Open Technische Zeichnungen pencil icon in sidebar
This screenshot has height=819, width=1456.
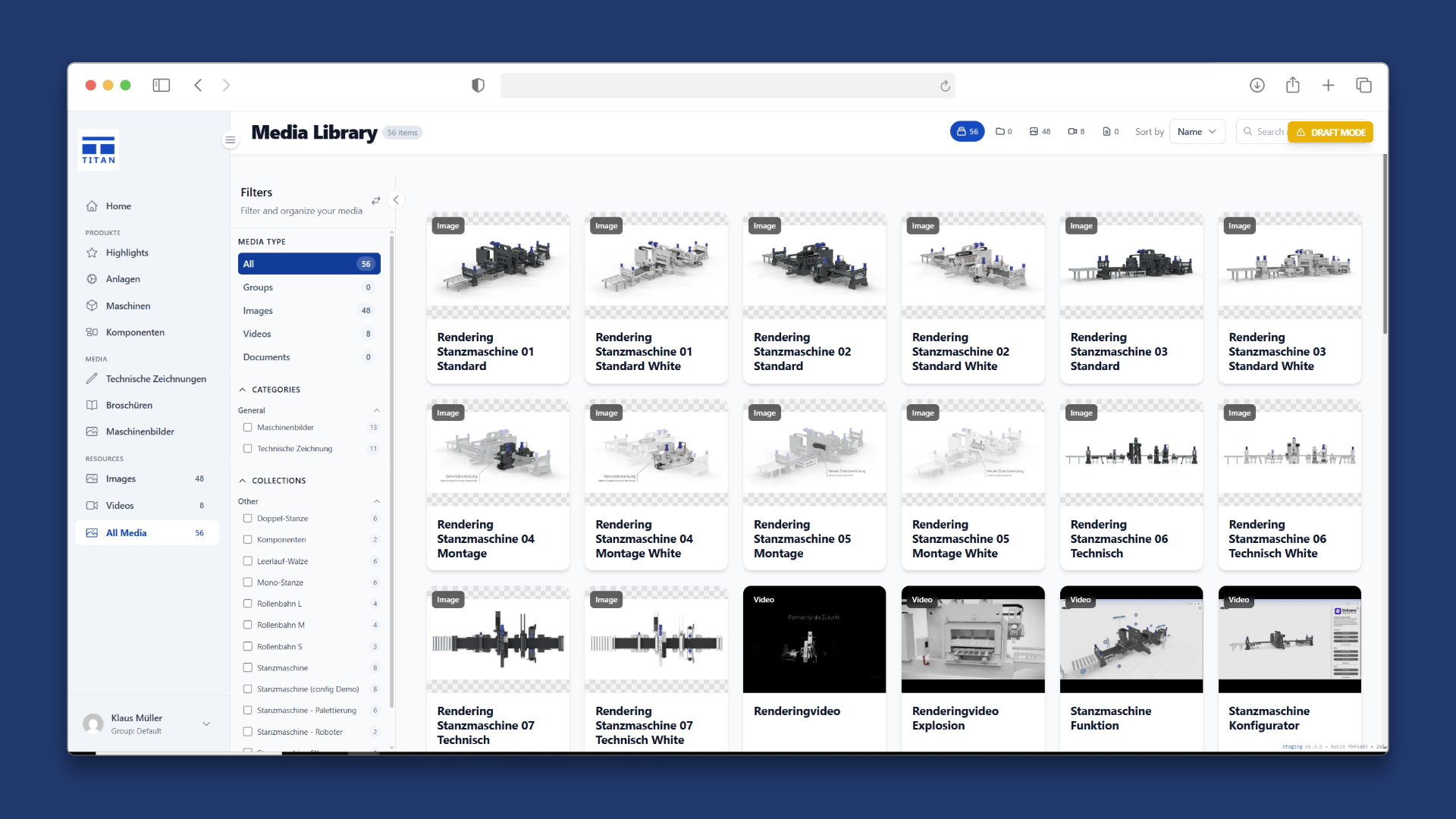92,378
